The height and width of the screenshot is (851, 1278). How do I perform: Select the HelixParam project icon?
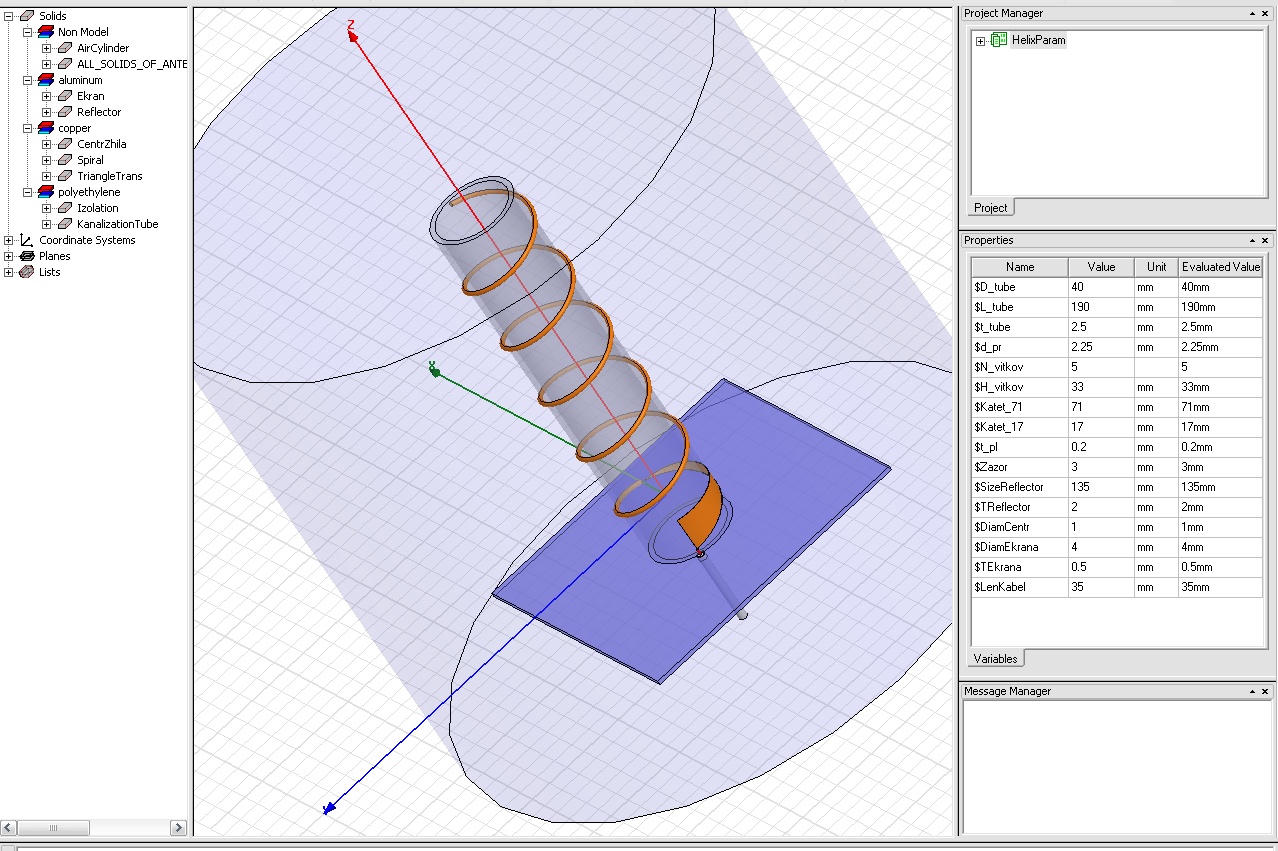[999, 40]
